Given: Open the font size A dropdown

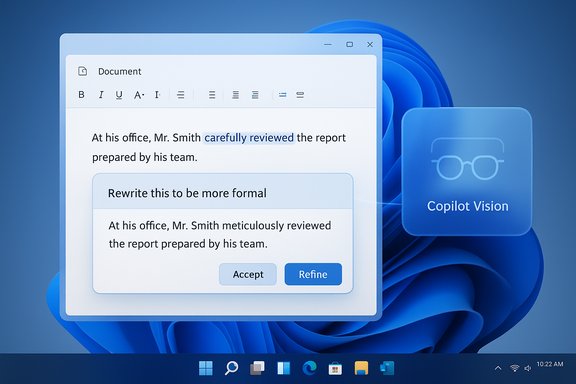Looking at the screenshot, I should 138,95.
